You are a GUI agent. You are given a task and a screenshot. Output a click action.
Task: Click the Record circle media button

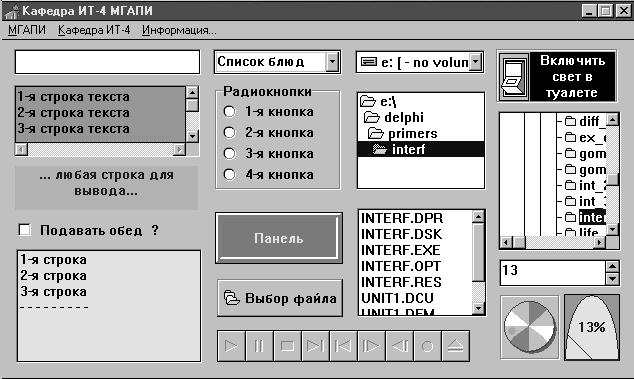click(x=427, y=346)
